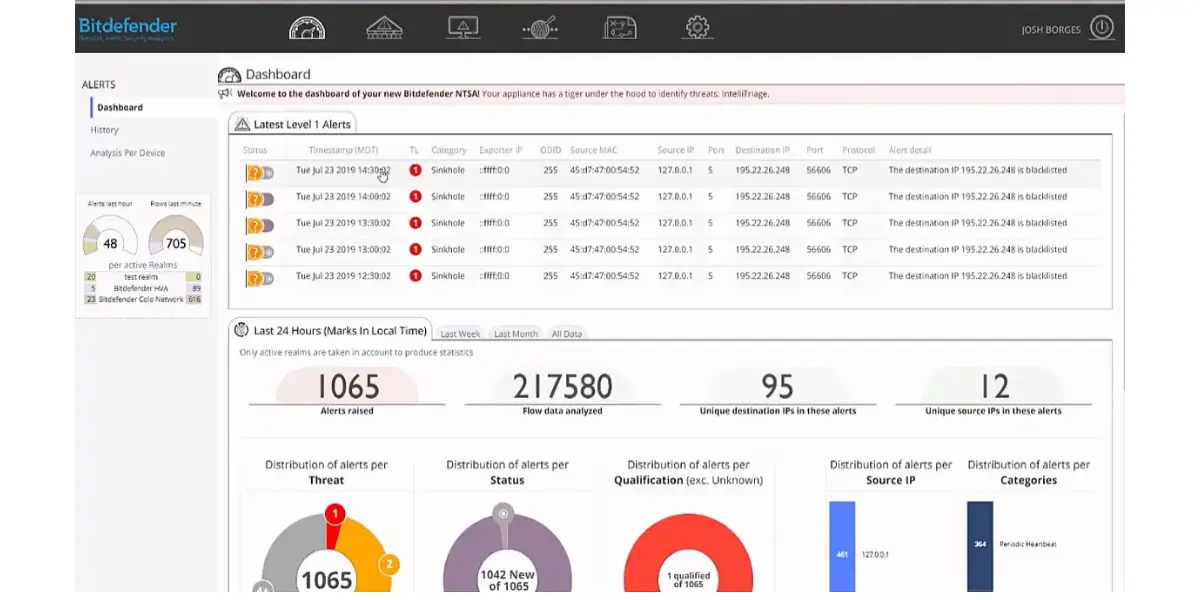The image size is (1200, 600).
Task: Toggle status switch for the 14:30:02 alert
Action: click(x=260, y=173)
